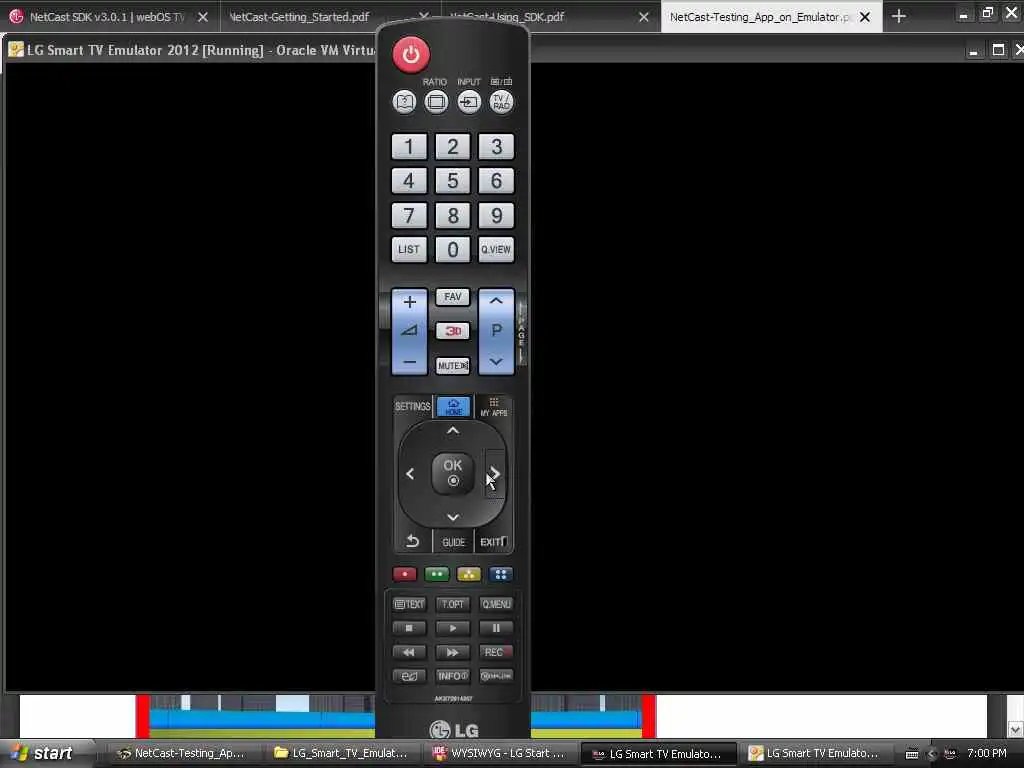Click number 7 on the remote keypad

[409, 215]
